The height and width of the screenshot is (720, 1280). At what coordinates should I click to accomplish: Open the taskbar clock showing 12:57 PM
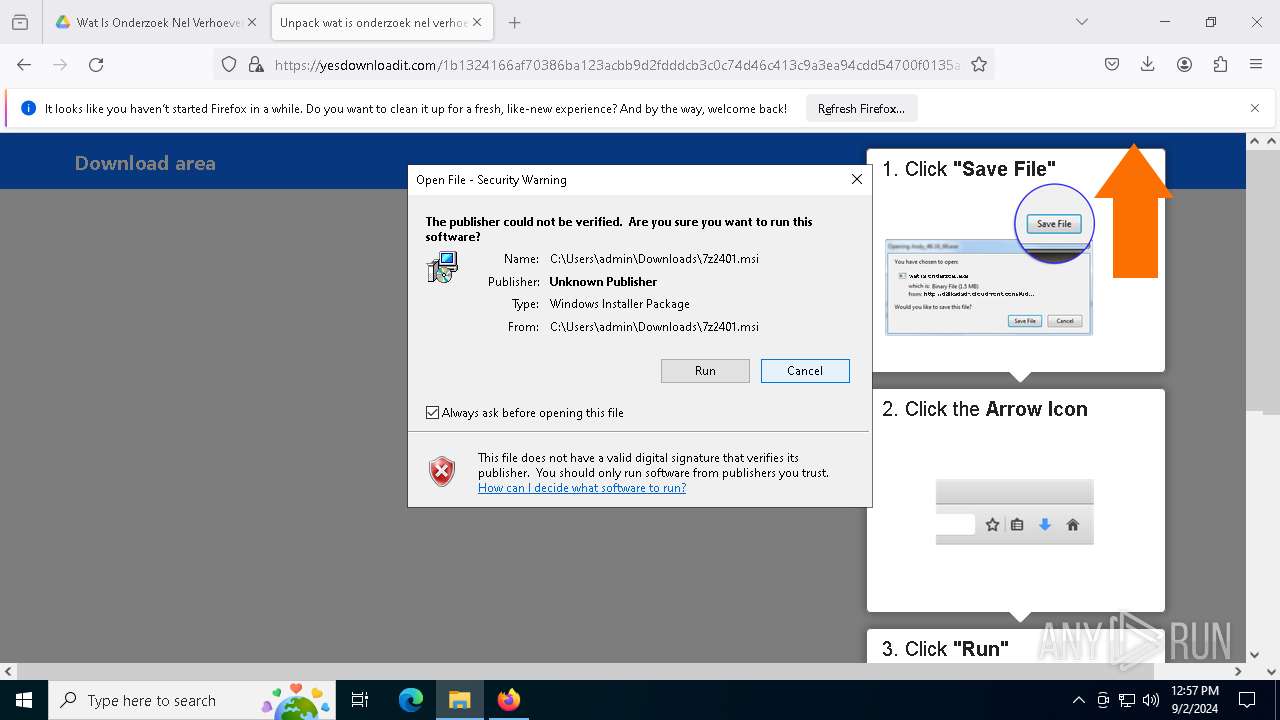(x=1194, y=700)
